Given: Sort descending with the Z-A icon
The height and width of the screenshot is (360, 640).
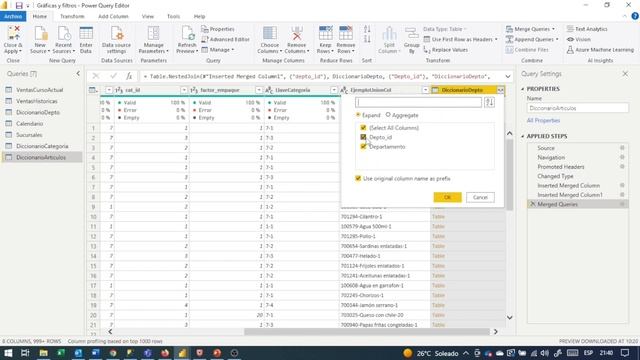Looking at the screenshot, I should coord(367,39).
